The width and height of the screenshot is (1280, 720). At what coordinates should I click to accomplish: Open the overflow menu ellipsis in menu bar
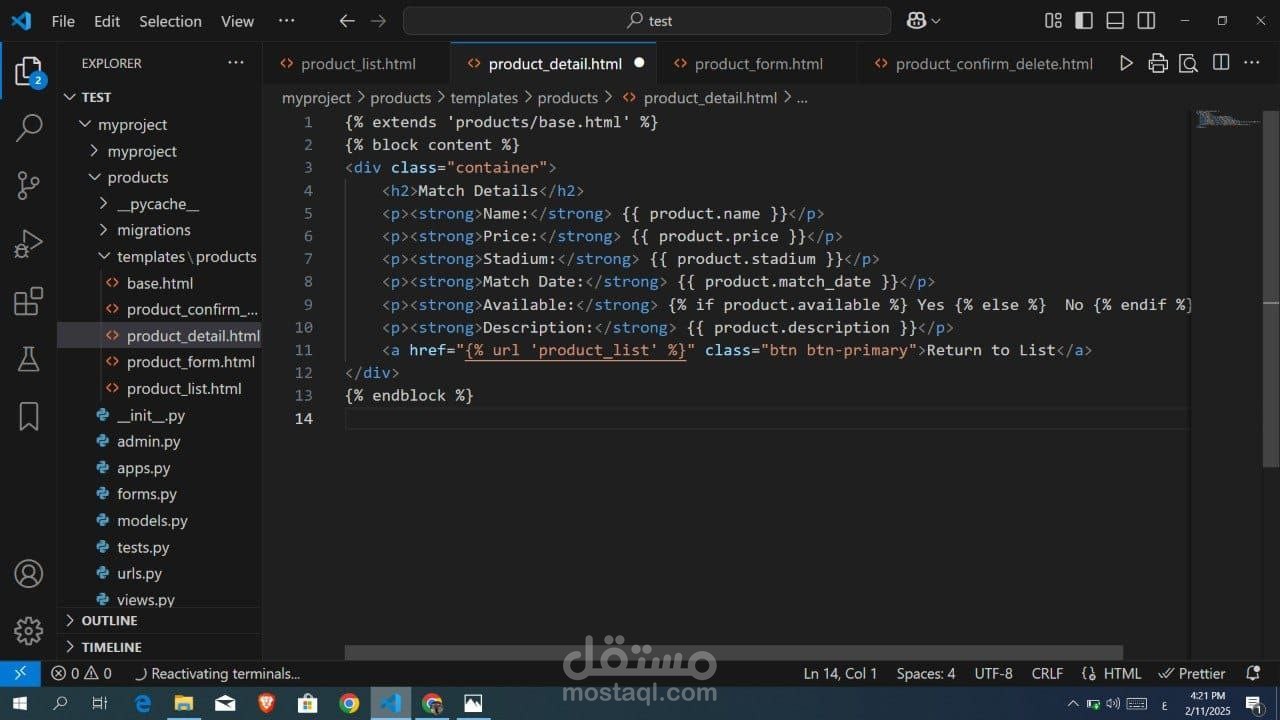(x=287, y=21)
